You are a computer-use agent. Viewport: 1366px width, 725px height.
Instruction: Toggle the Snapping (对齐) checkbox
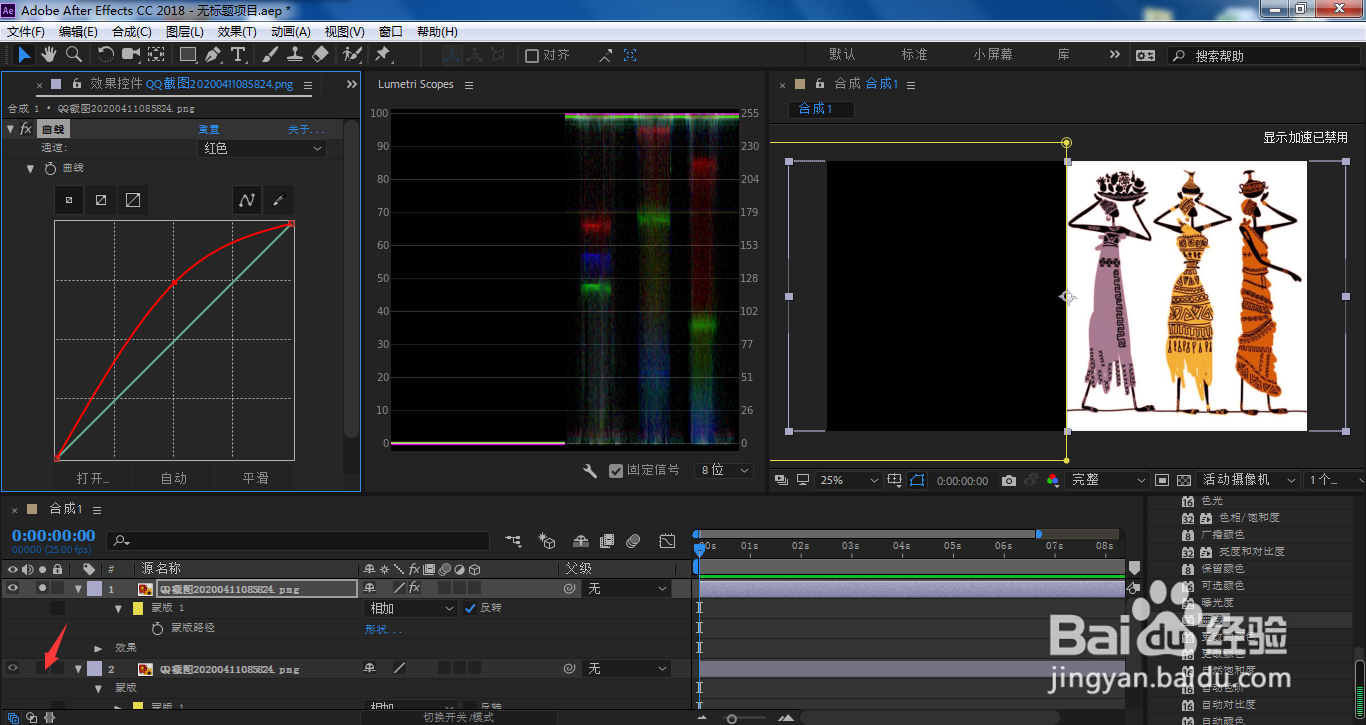[532, 56]
